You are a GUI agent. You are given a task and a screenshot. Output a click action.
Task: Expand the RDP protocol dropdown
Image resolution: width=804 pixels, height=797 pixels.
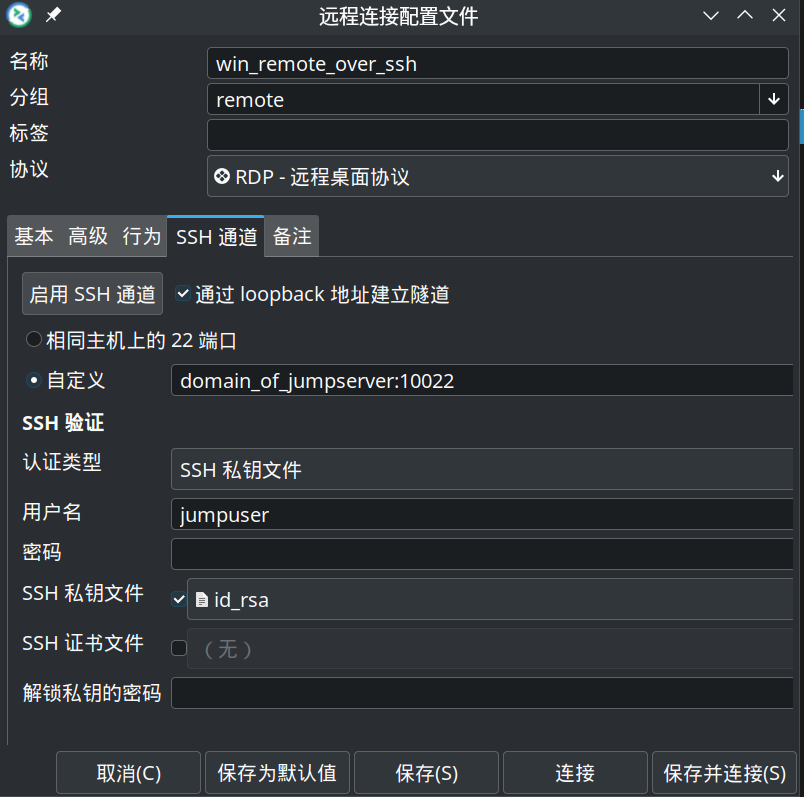pos(777,177)
